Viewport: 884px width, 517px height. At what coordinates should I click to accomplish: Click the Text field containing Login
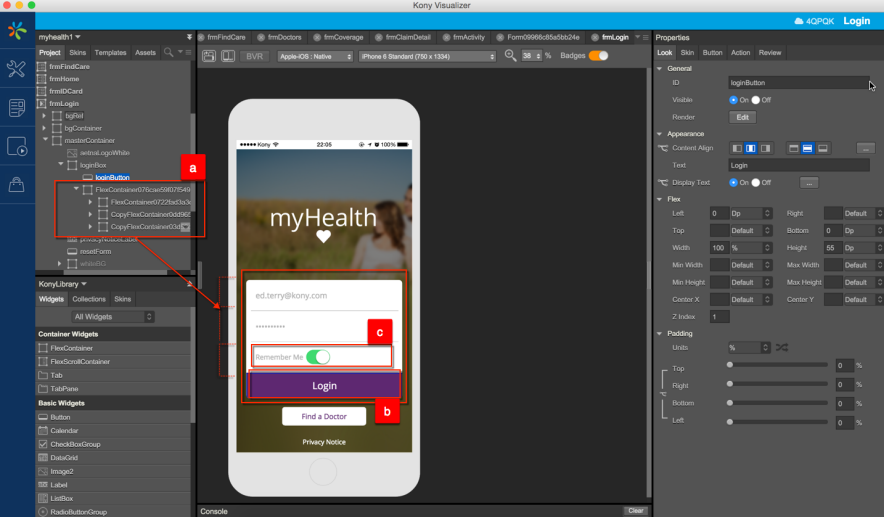(x=798, y=165)
